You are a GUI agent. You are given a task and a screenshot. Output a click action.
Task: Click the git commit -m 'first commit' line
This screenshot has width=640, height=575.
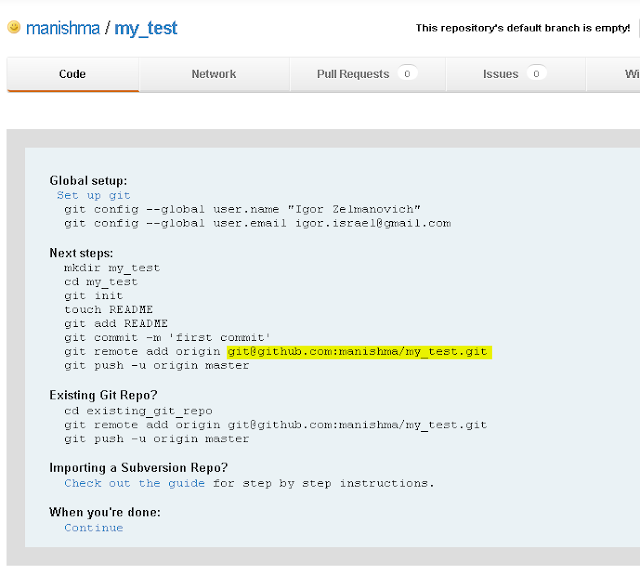point(167,337)
